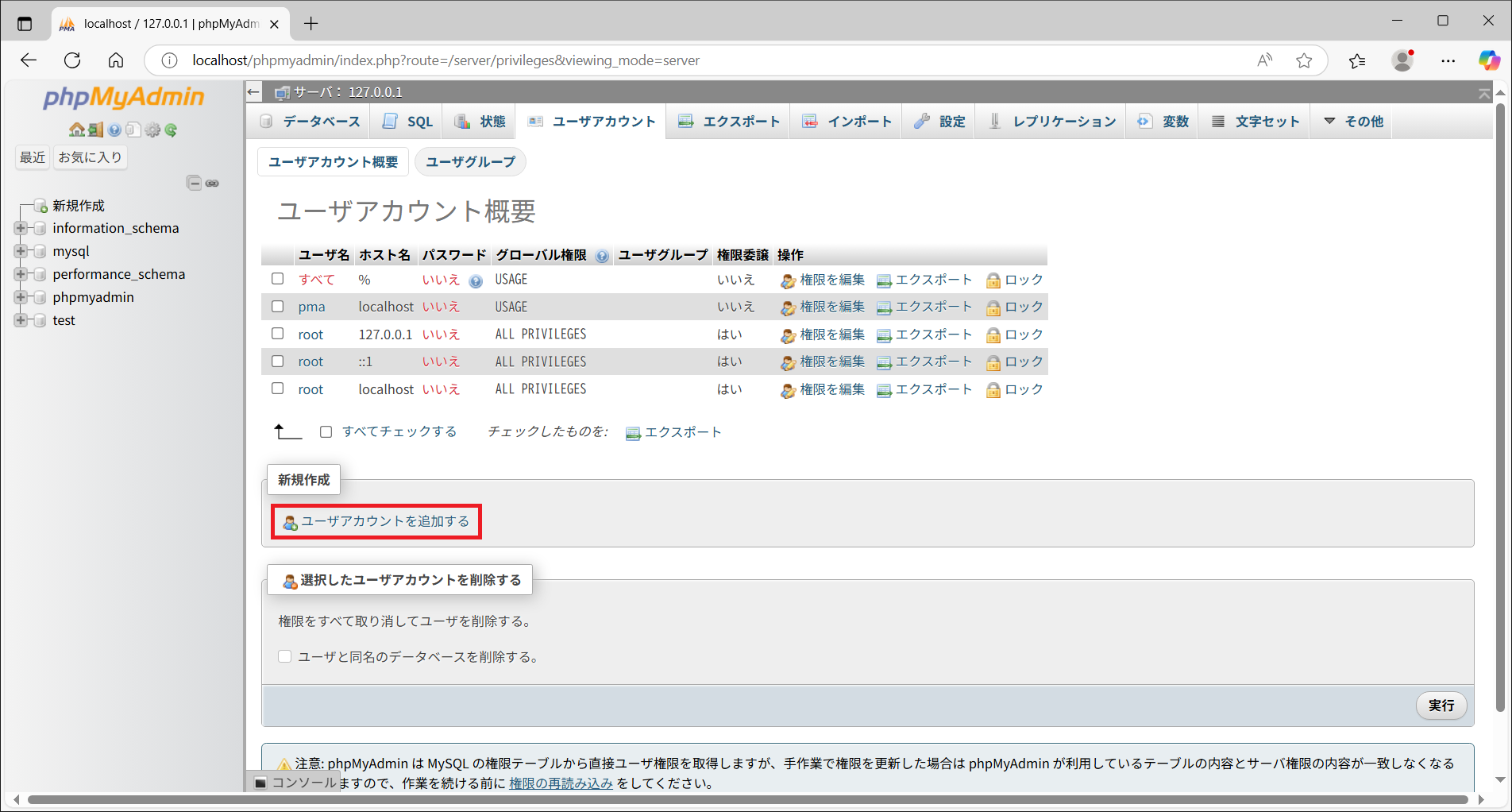Refresh the browser page
Image resolution: width=1512 pixels, height=812 pixels.
point(72,60)
